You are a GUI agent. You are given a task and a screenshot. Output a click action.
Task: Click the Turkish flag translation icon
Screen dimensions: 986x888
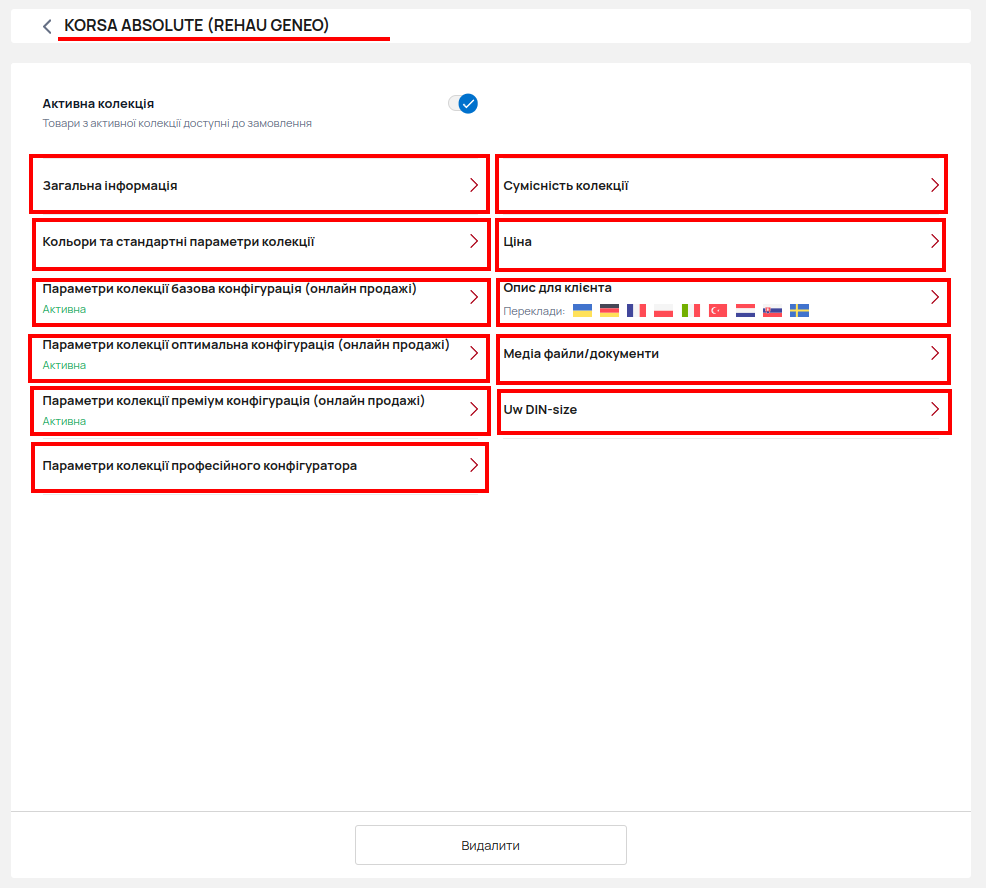coord(718,311)
